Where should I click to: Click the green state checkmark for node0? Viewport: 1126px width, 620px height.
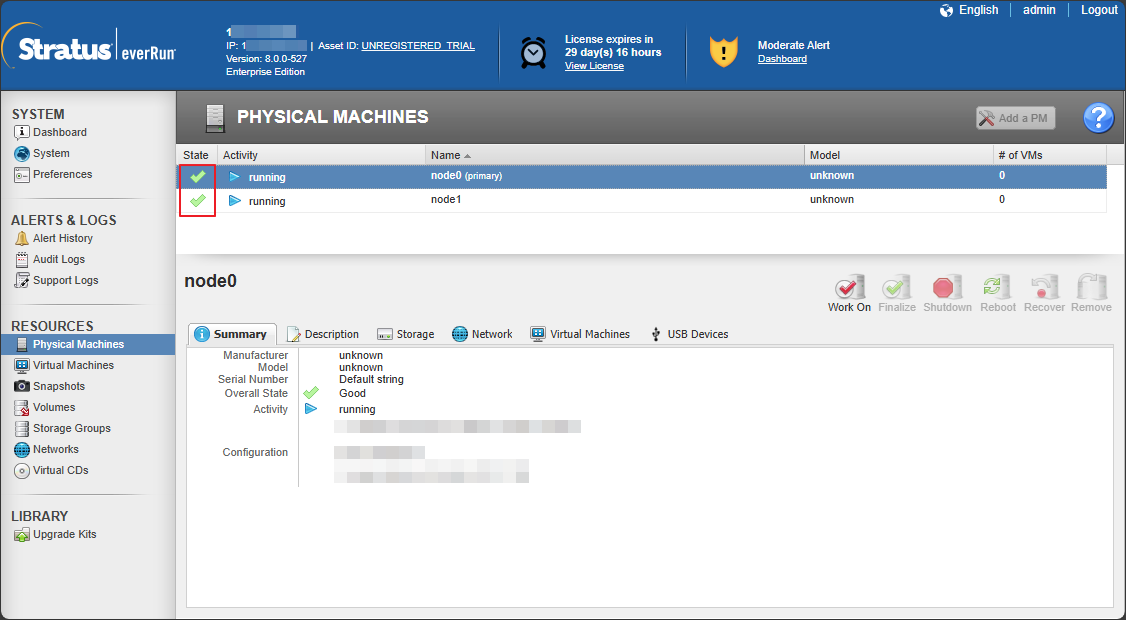click(x=197, y=176)
